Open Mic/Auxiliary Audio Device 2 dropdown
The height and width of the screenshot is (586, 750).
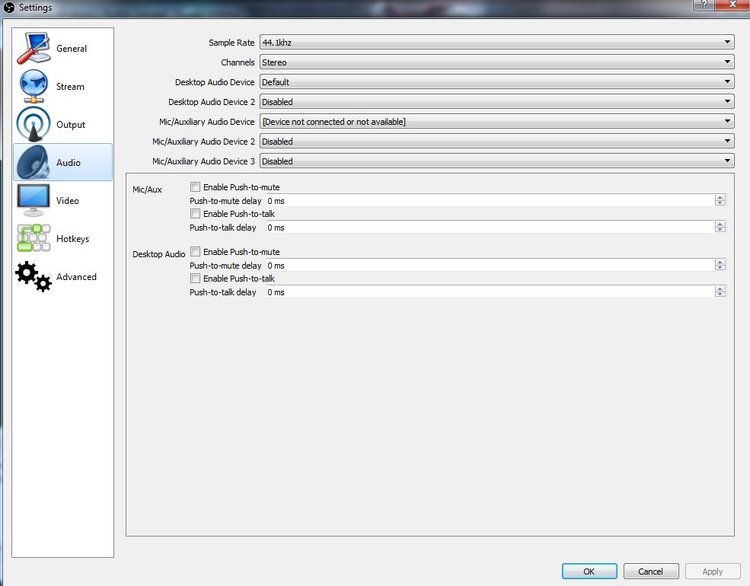pos(496,141)
